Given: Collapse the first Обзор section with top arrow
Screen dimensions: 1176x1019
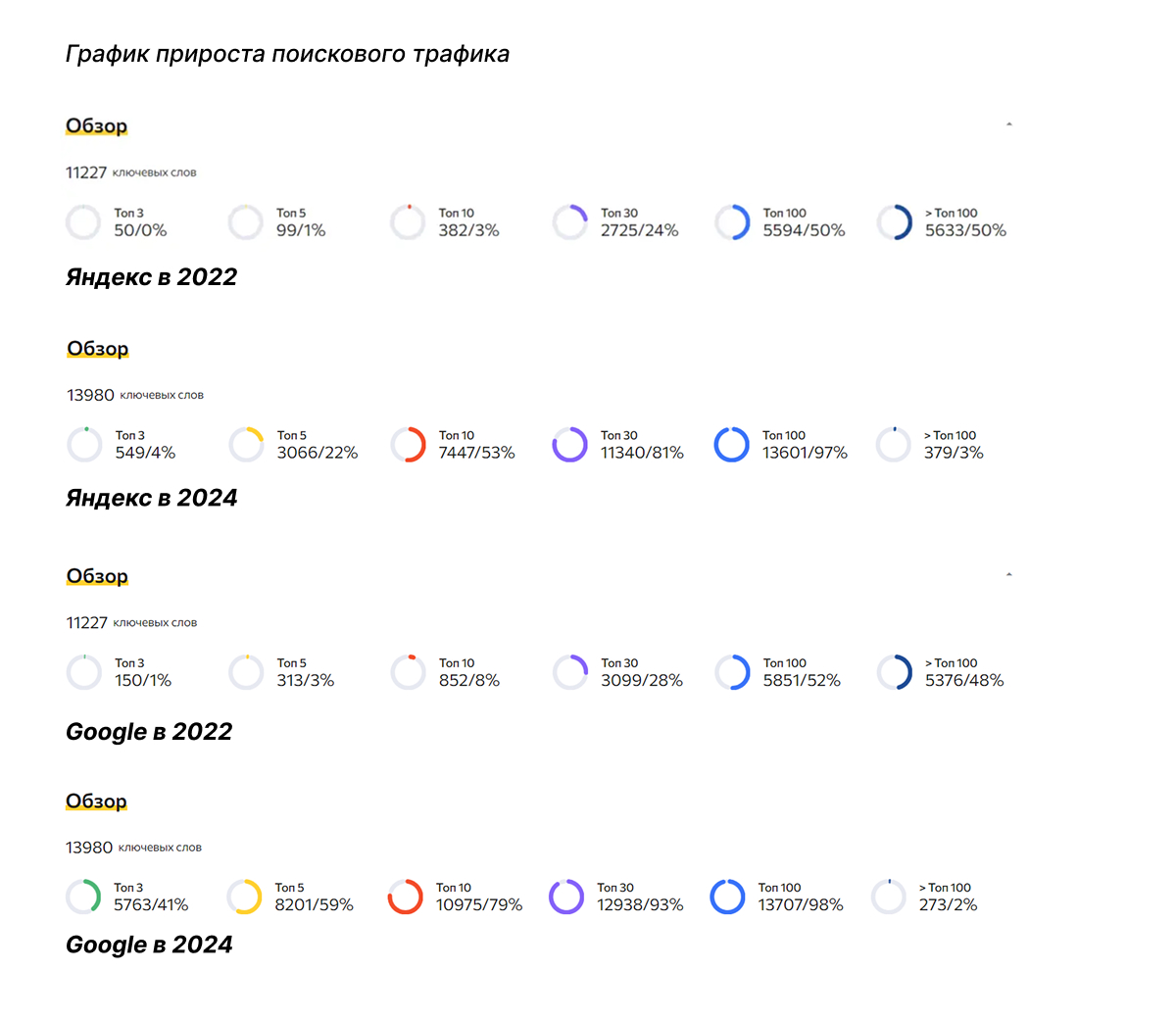Looking at the screenshot, I should 1008,124.
